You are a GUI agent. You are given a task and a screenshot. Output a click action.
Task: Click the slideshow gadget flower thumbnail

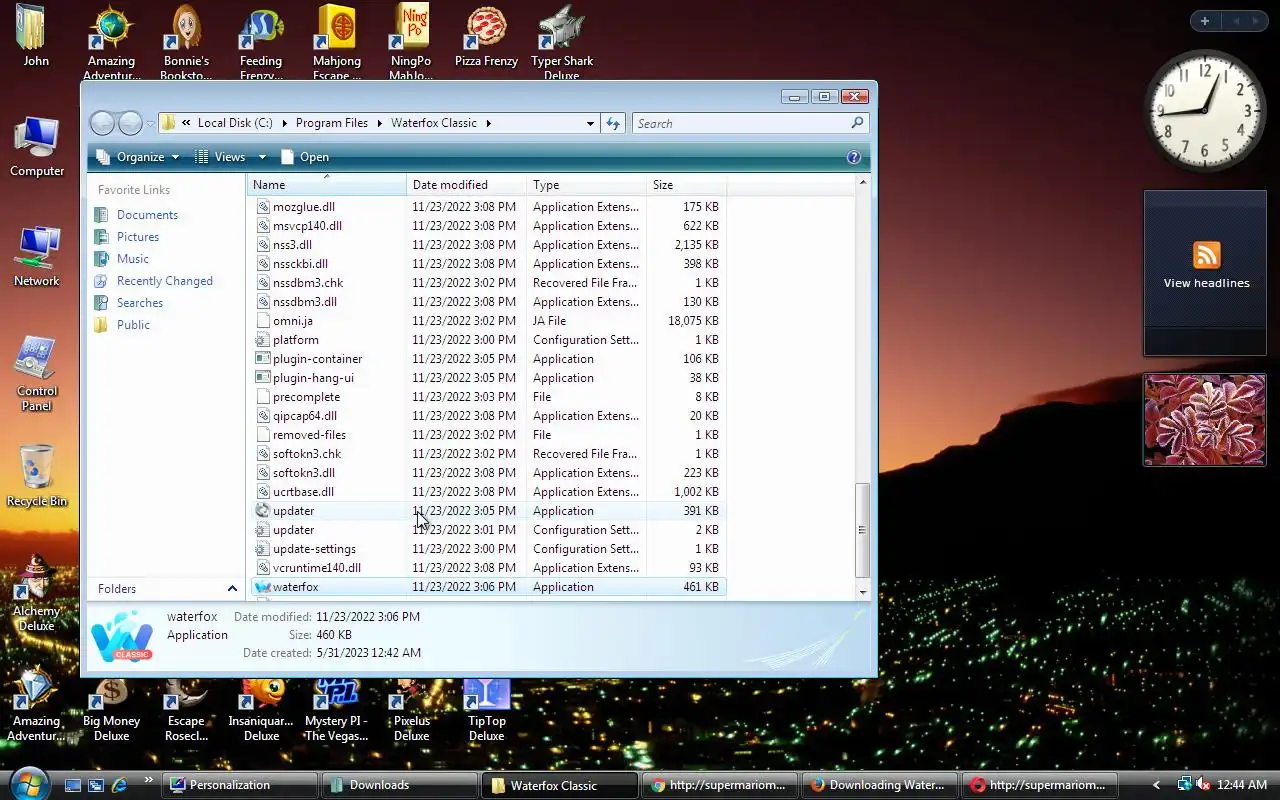coord(1205,420)
